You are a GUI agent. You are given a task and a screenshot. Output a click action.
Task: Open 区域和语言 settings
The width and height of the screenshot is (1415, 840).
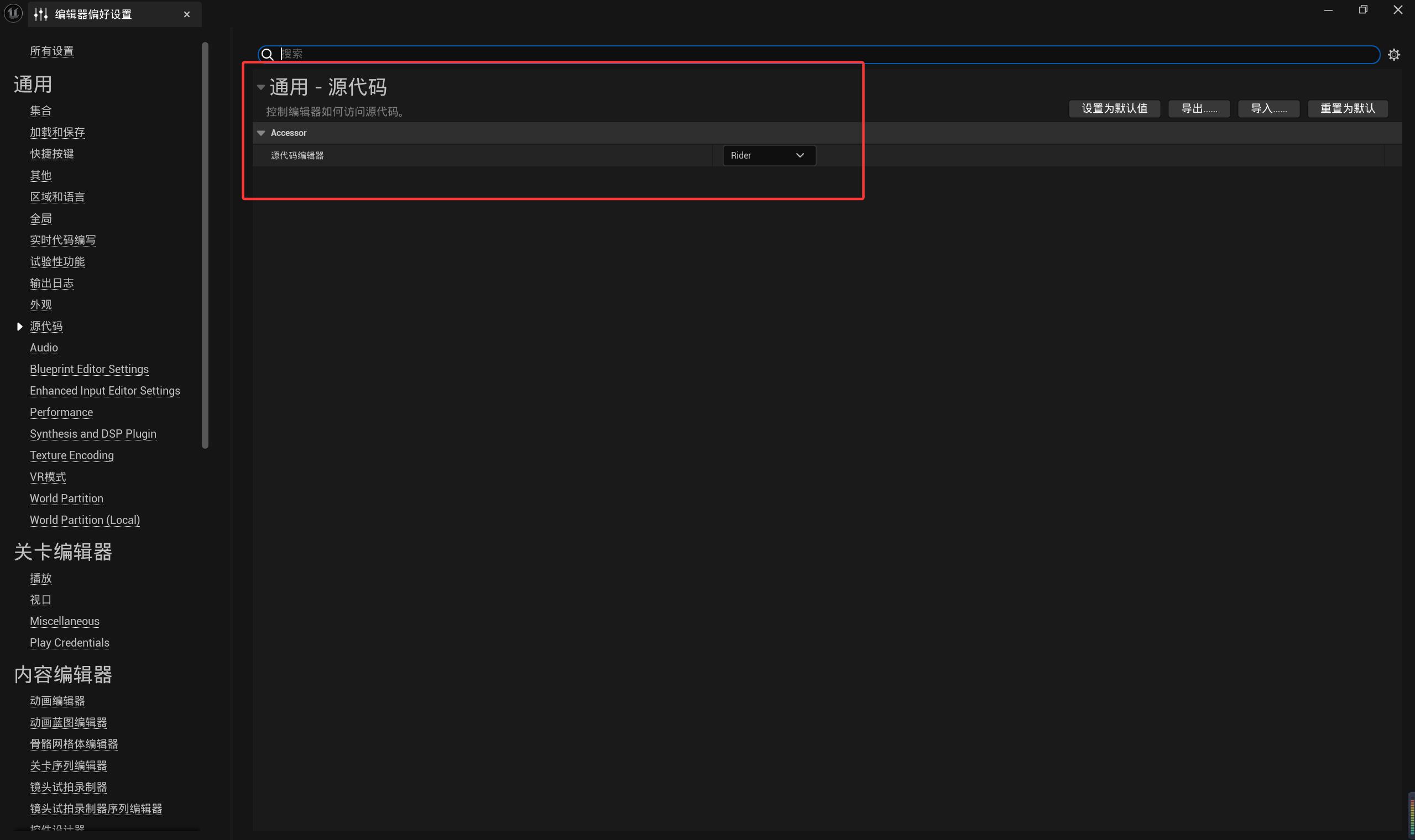pos(57,197)
